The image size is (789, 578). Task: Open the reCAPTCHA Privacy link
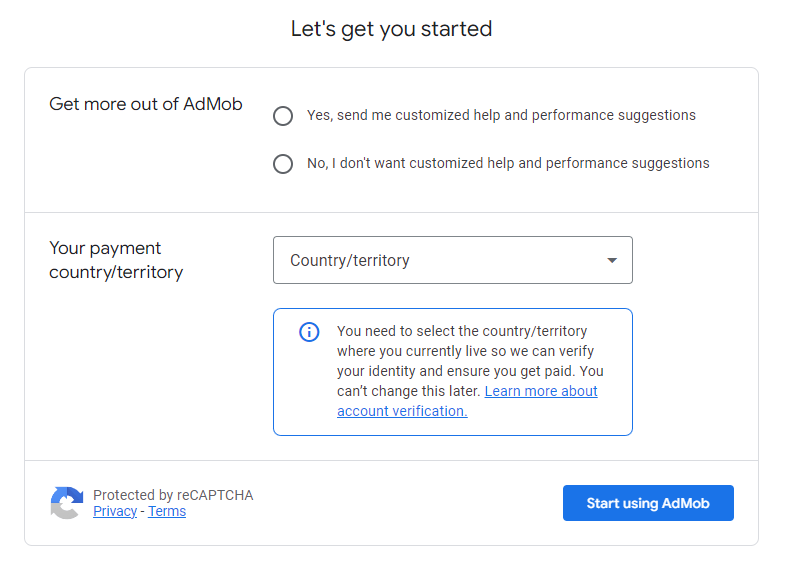[115, 511]
